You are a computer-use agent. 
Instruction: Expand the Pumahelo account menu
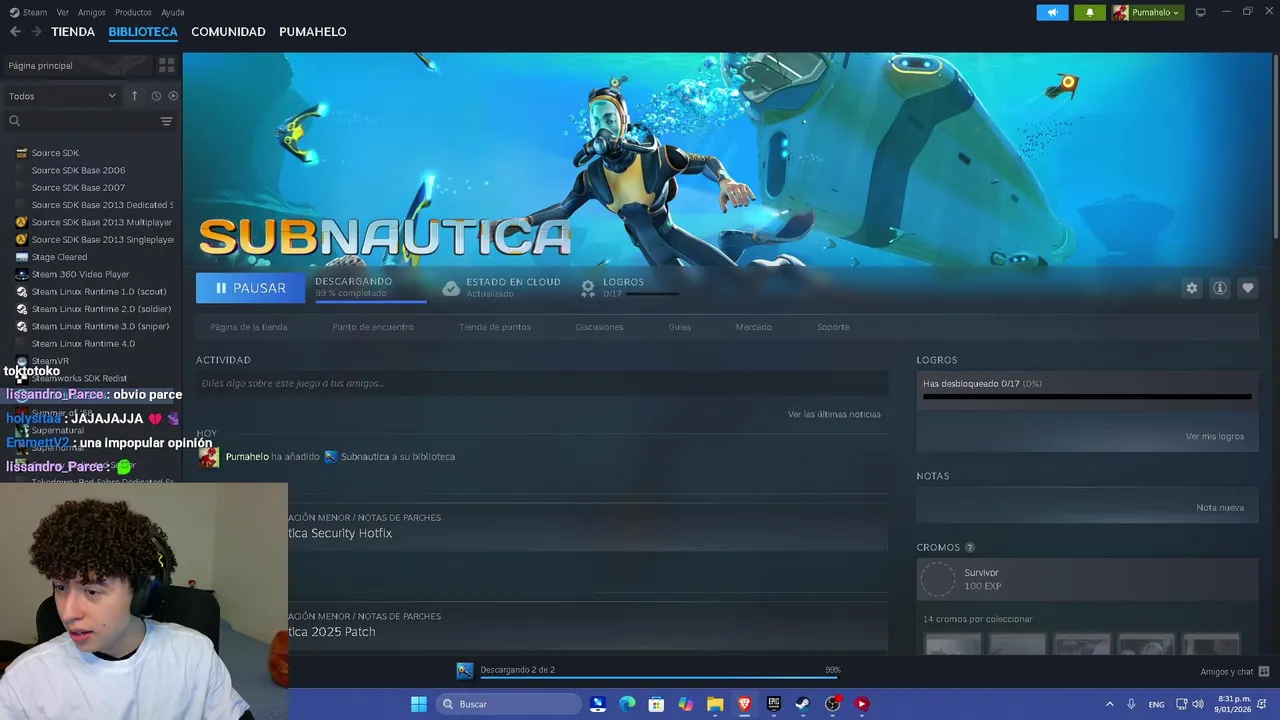click(x=1147, y=12)
